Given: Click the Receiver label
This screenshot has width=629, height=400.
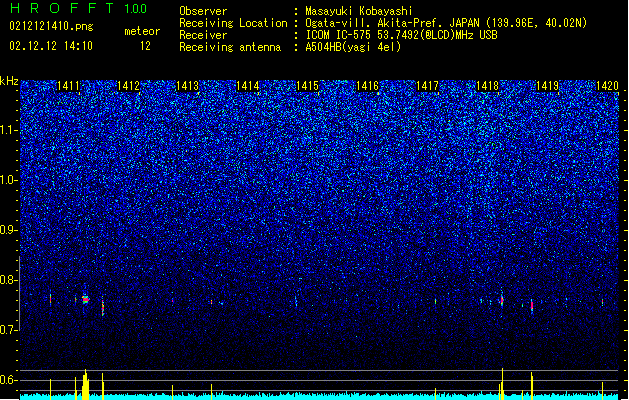Looking at the screenshot, I should [203, 35].
